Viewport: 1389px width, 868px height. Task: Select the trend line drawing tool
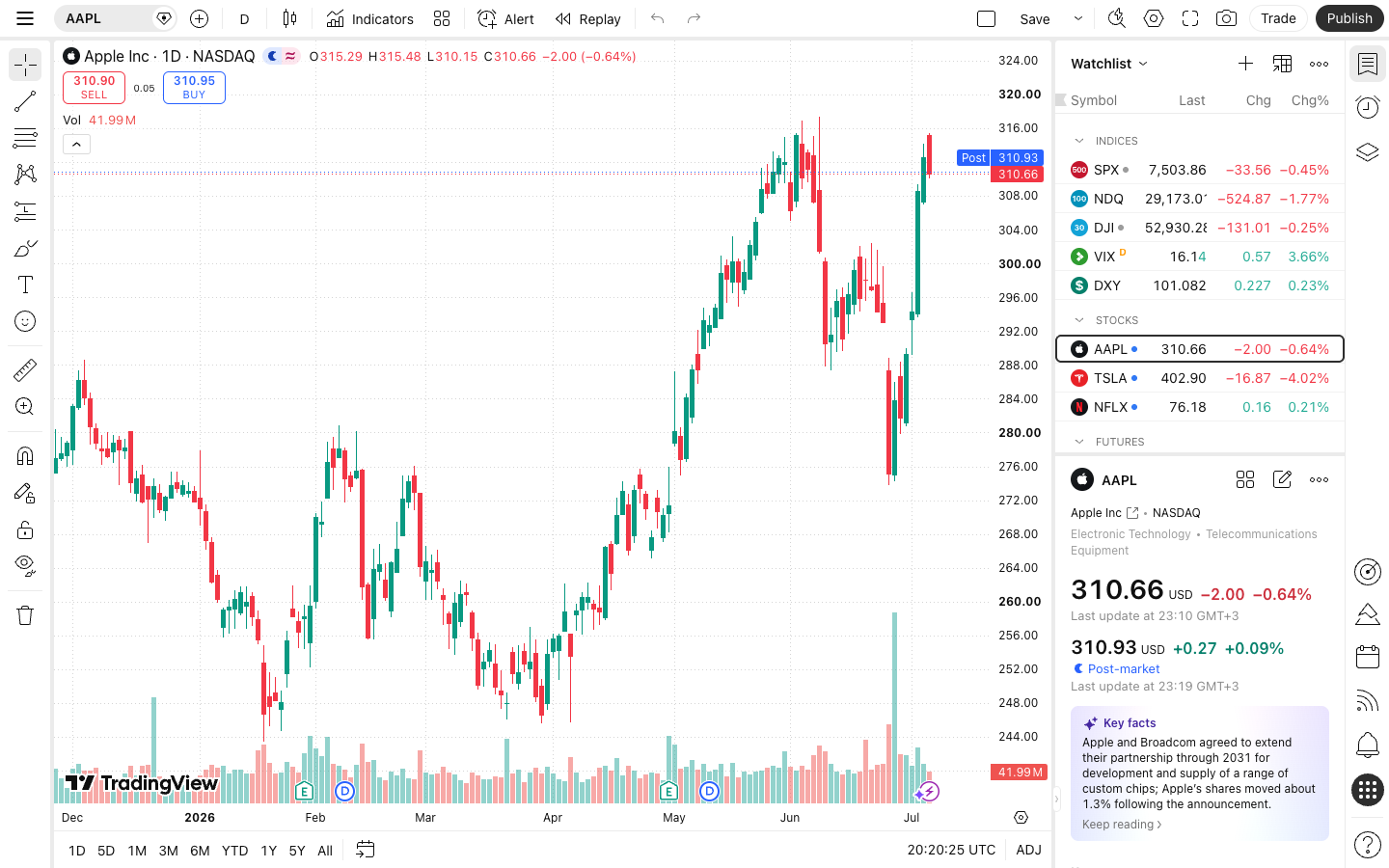(x=25, y=101)
